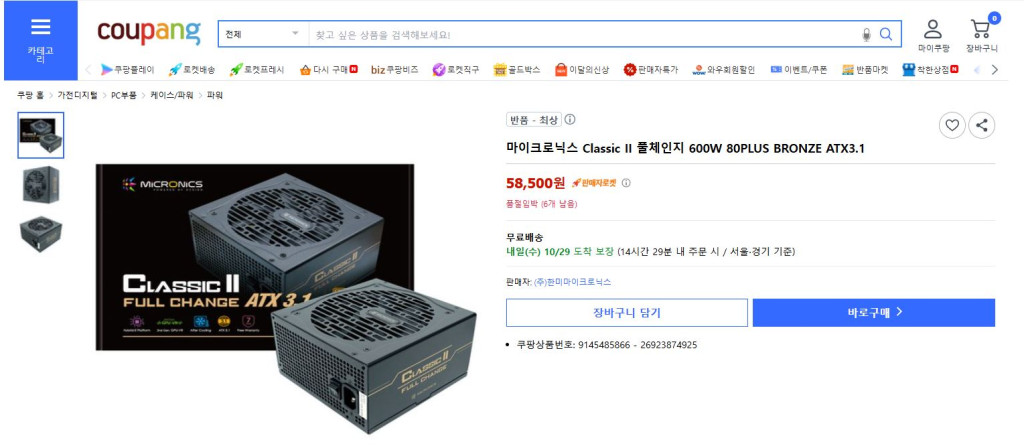Open the 카테고리 hamburger menu
This screenshot has width=1024, height=448.
click(40, 40)
